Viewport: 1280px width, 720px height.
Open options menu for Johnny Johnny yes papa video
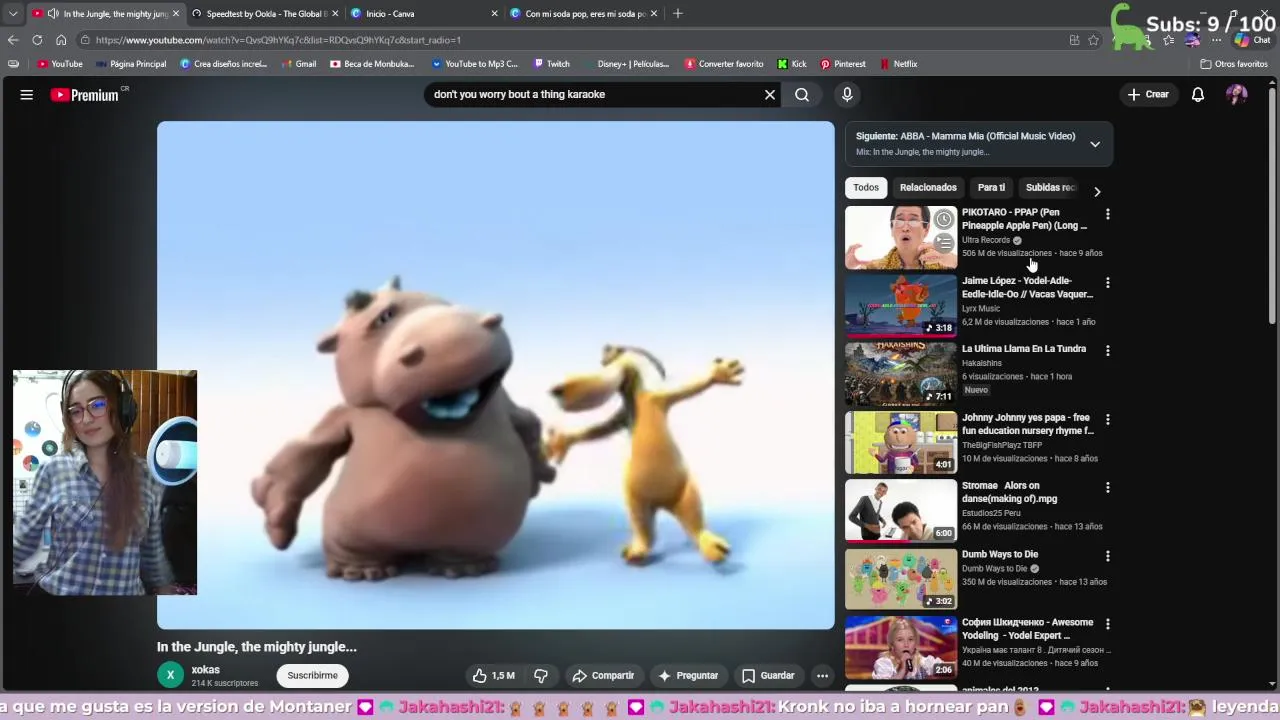pyautogui.click(x=1107, y=419)
